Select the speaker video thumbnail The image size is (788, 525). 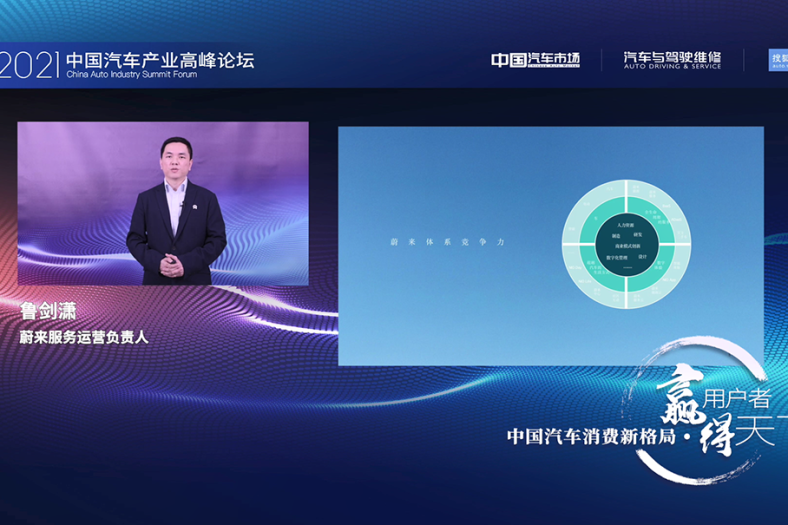[163, 203]
